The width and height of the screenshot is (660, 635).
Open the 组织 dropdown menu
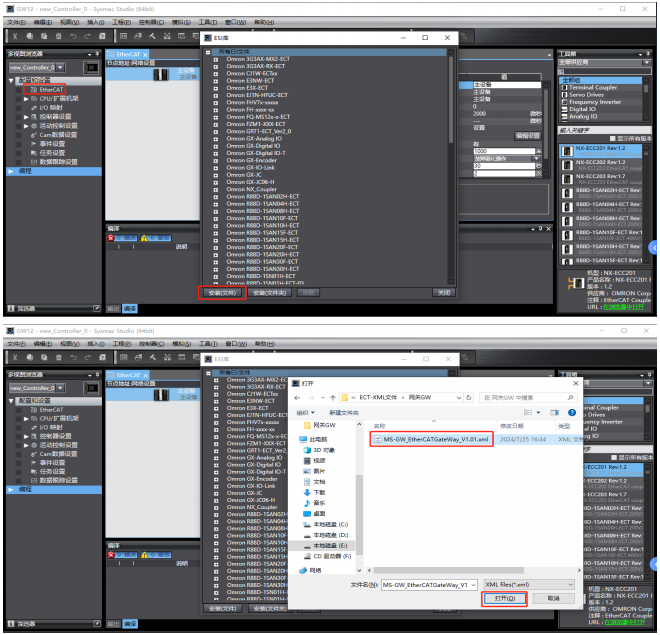pos(306,413)
